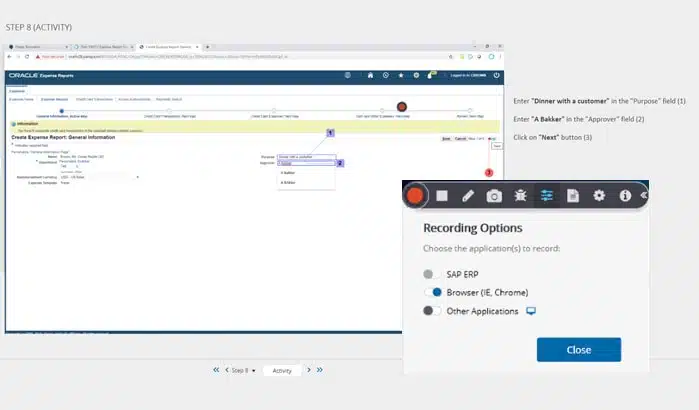Click the ORACLE Expense Reports logo
Screen dimensions: 699x410
click(41, 75)
